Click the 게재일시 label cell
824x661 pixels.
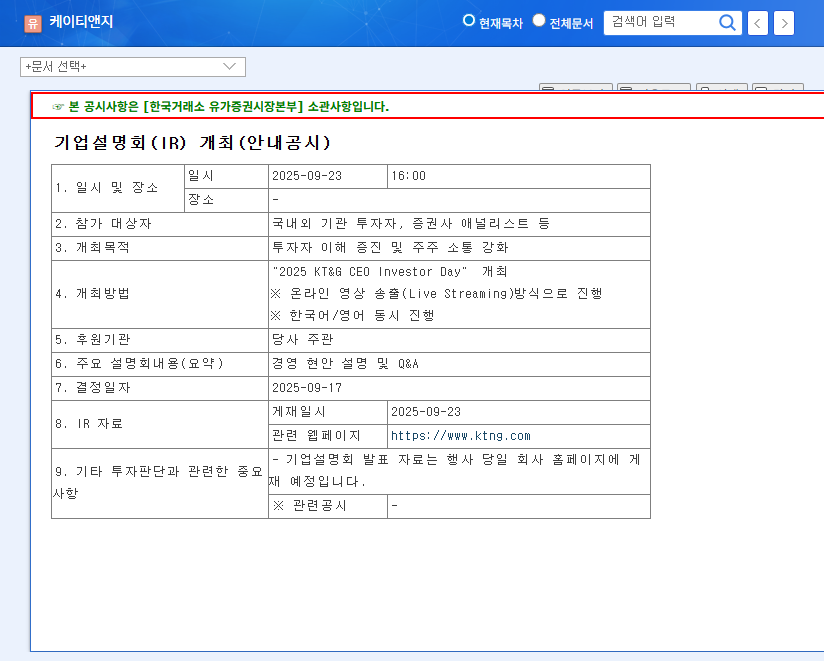(328, 412)
